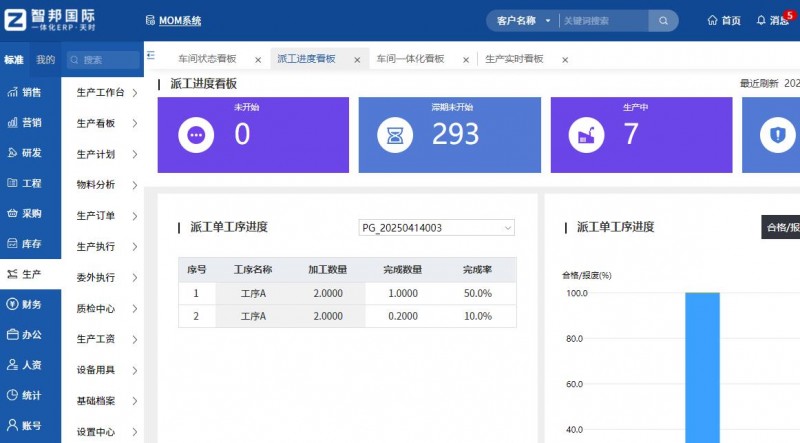This screenshot has height=443, width=800.
Task: Click the 生产中 count 7
Action: point(631,134)
